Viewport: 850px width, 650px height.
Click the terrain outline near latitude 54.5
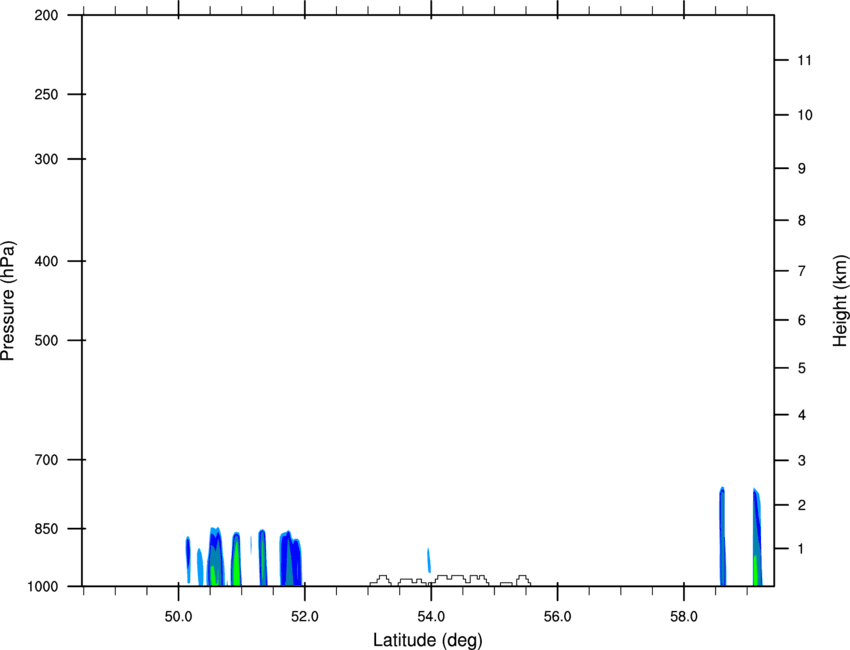click(460, 580)
